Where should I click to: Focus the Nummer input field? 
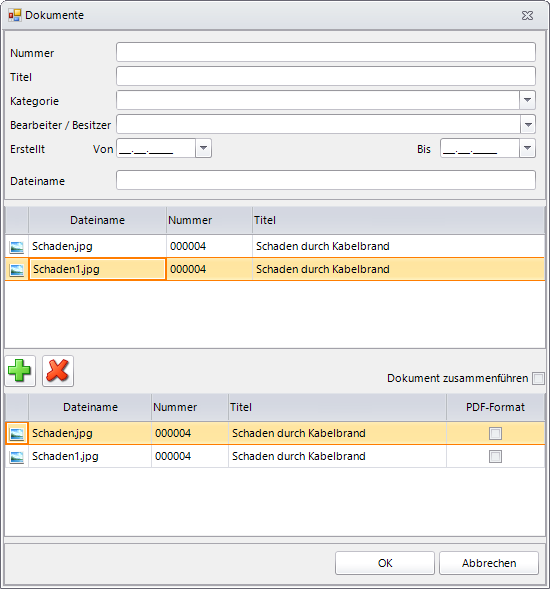[x=326, y=52]
